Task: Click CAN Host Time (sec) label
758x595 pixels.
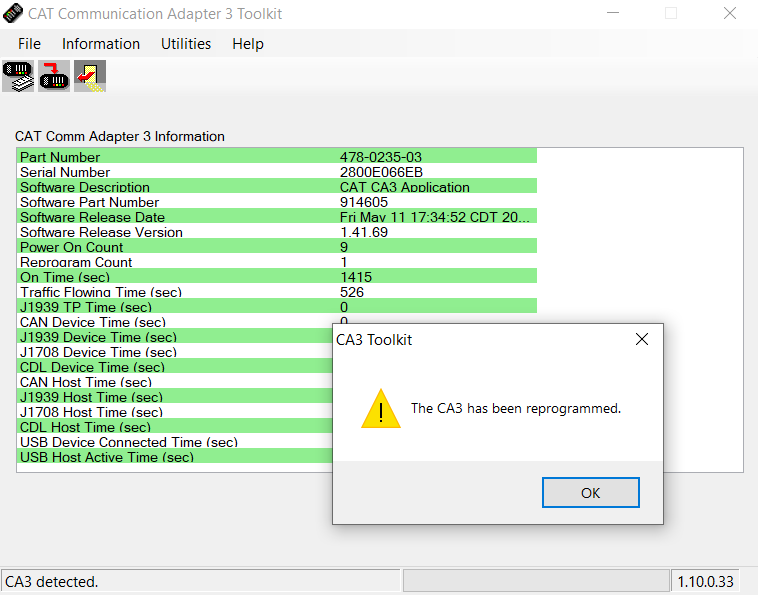Action: coord(86,382)
